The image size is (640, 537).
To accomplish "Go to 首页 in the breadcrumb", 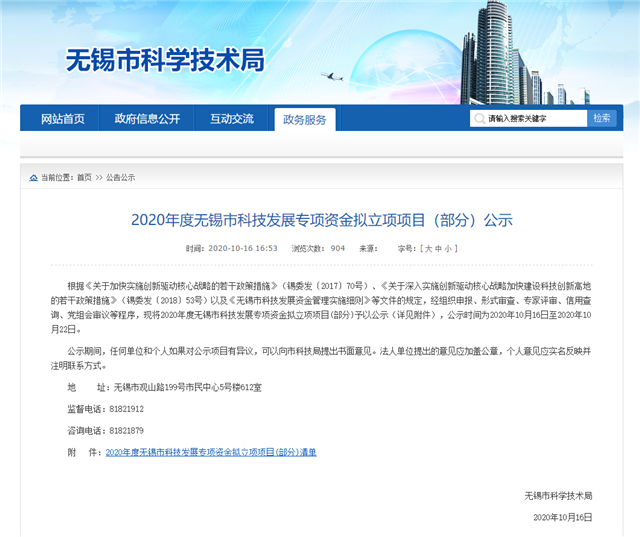I will coord(84,177).
